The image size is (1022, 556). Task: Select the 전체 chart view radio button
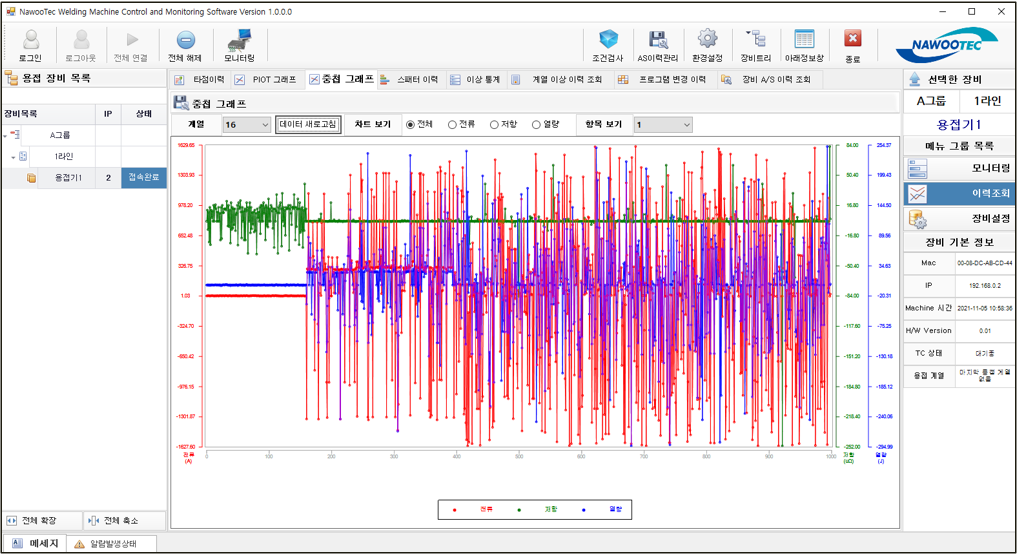click(x=410, y=124)
